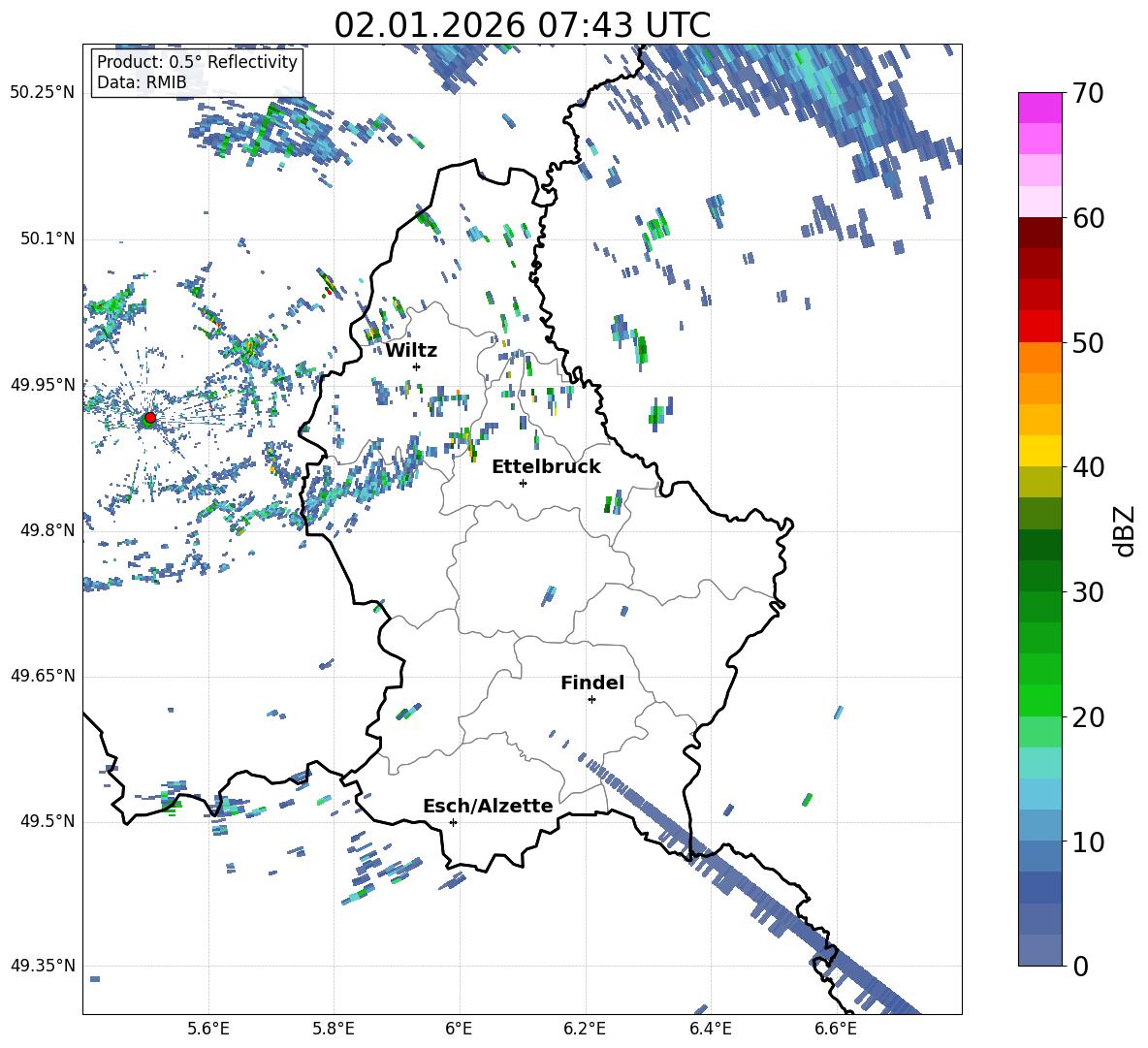
Task: Click the 49.35°N latitude tick label
Action: pyautogui.click(x=43, y=966)
